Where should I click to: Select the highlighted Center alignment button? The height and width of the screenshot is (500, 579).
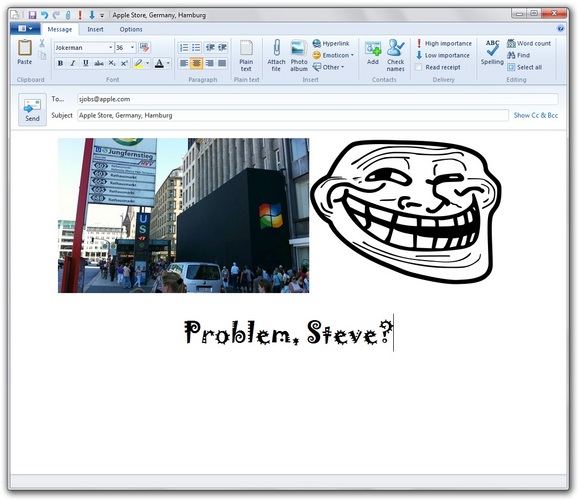click(x=196, y=64)
